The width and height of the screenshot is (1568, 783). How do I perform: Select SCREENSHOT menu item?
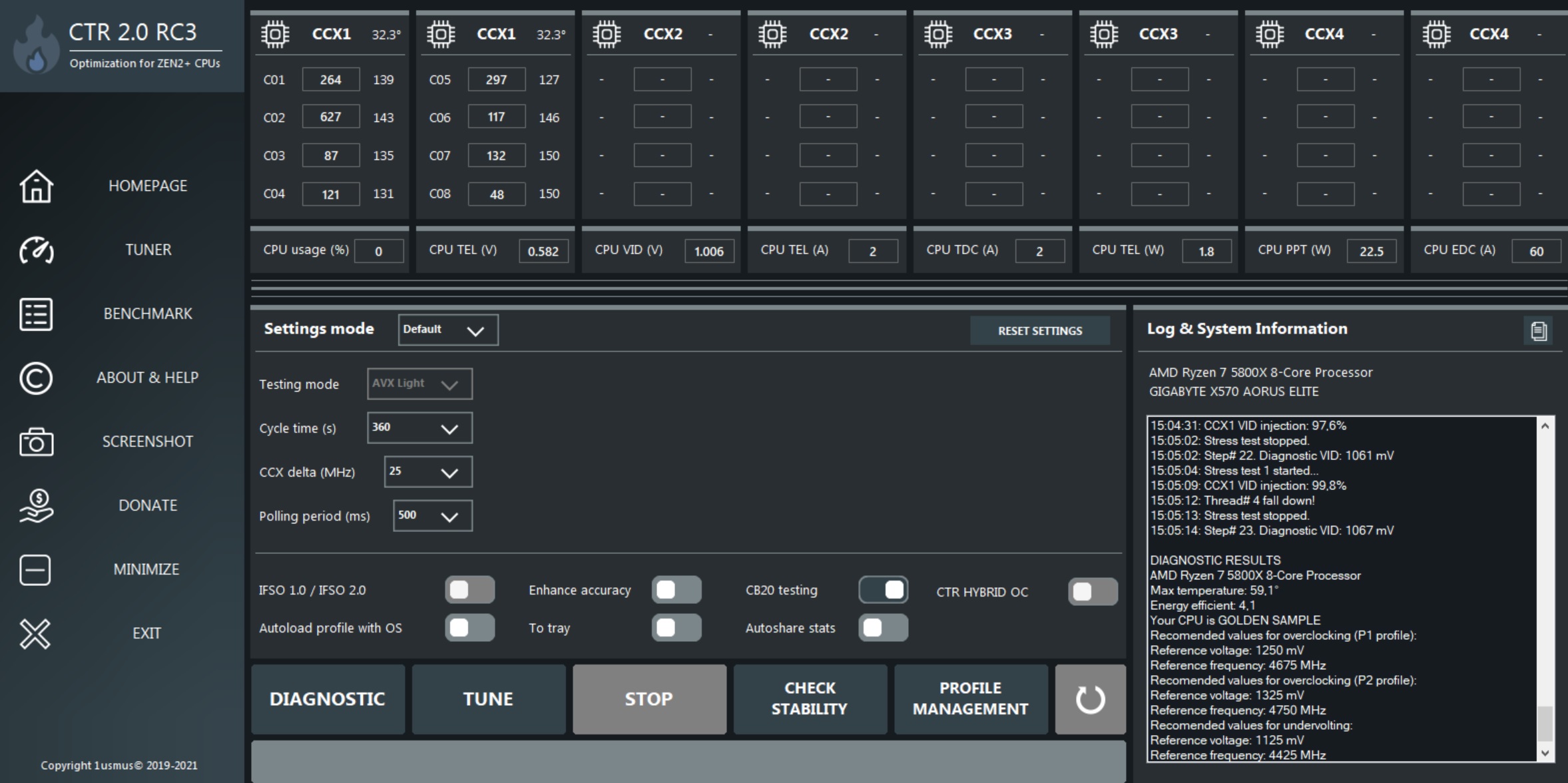(x=148, y=441)
